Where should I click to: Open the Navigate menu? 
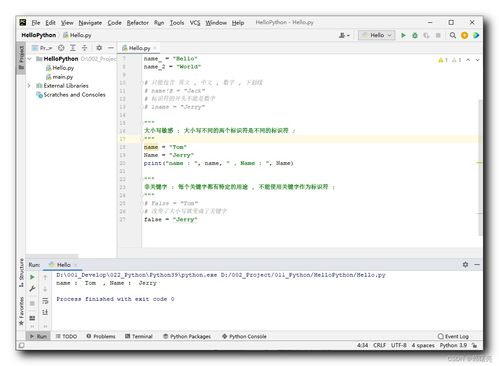(x=90, y=23)
